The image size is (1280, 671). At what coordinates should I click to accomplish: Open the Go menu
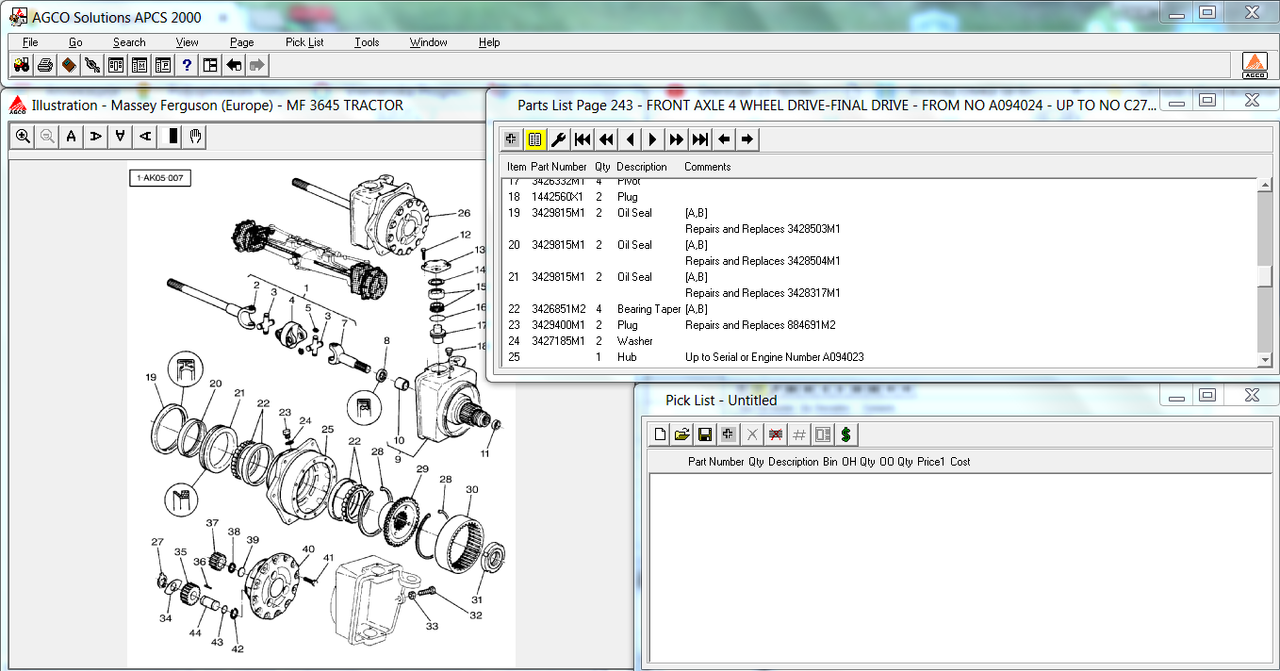[x=76, y=42]
